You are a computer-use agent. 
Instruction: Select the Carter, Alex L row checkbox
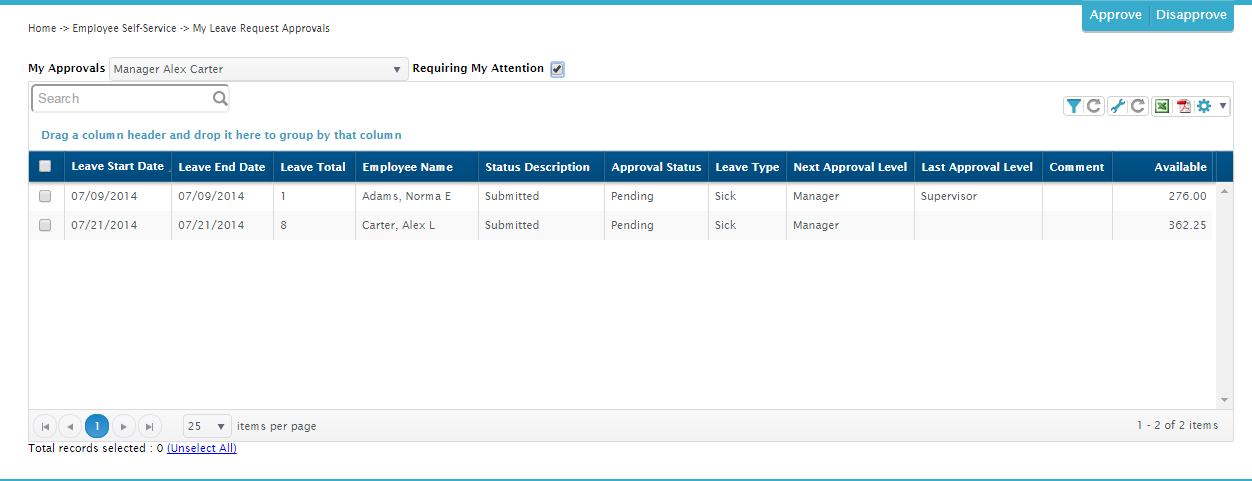pos(45,225)
